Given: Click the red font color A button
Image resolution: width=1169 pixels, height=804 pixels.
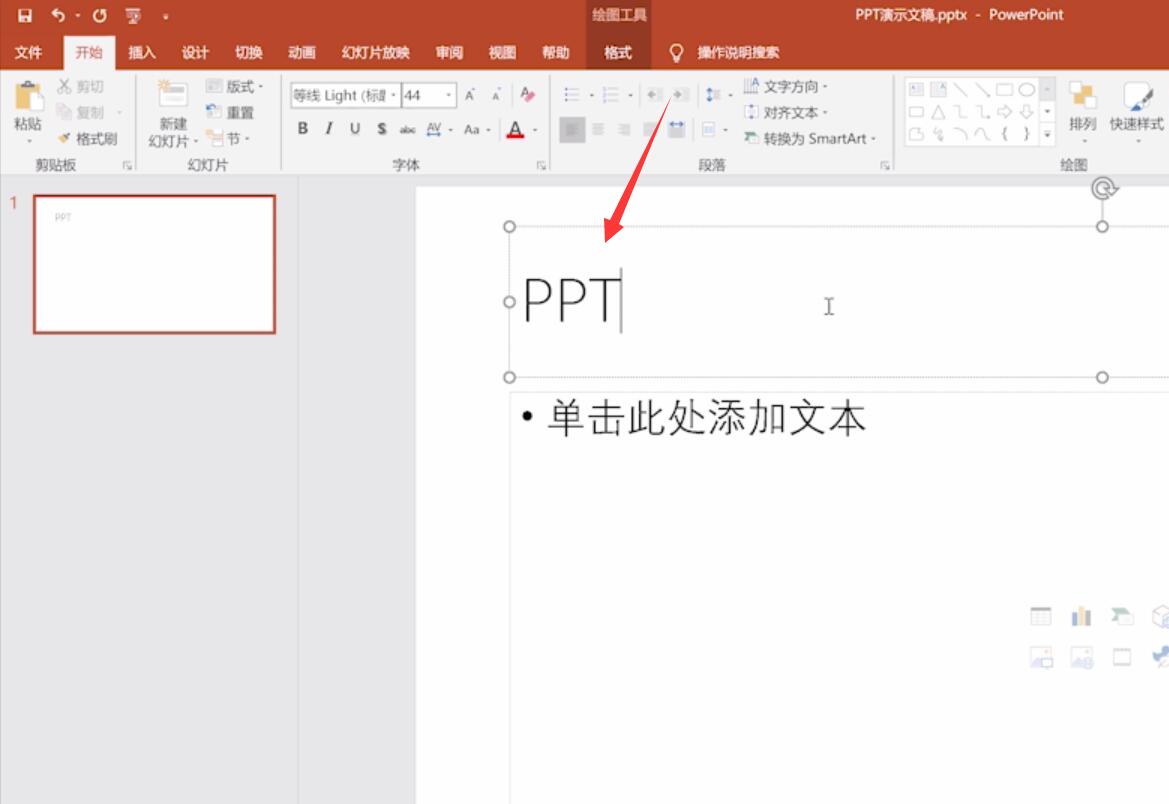Looking at the screenshot, I should pos(515,130).
